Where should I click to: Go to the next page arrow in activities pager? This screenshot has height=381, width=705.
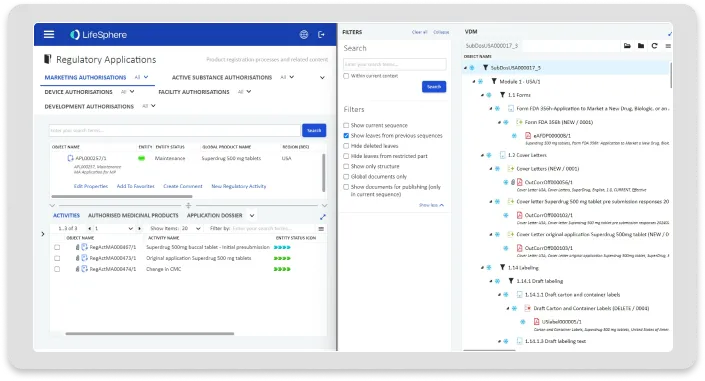[139, 229]
